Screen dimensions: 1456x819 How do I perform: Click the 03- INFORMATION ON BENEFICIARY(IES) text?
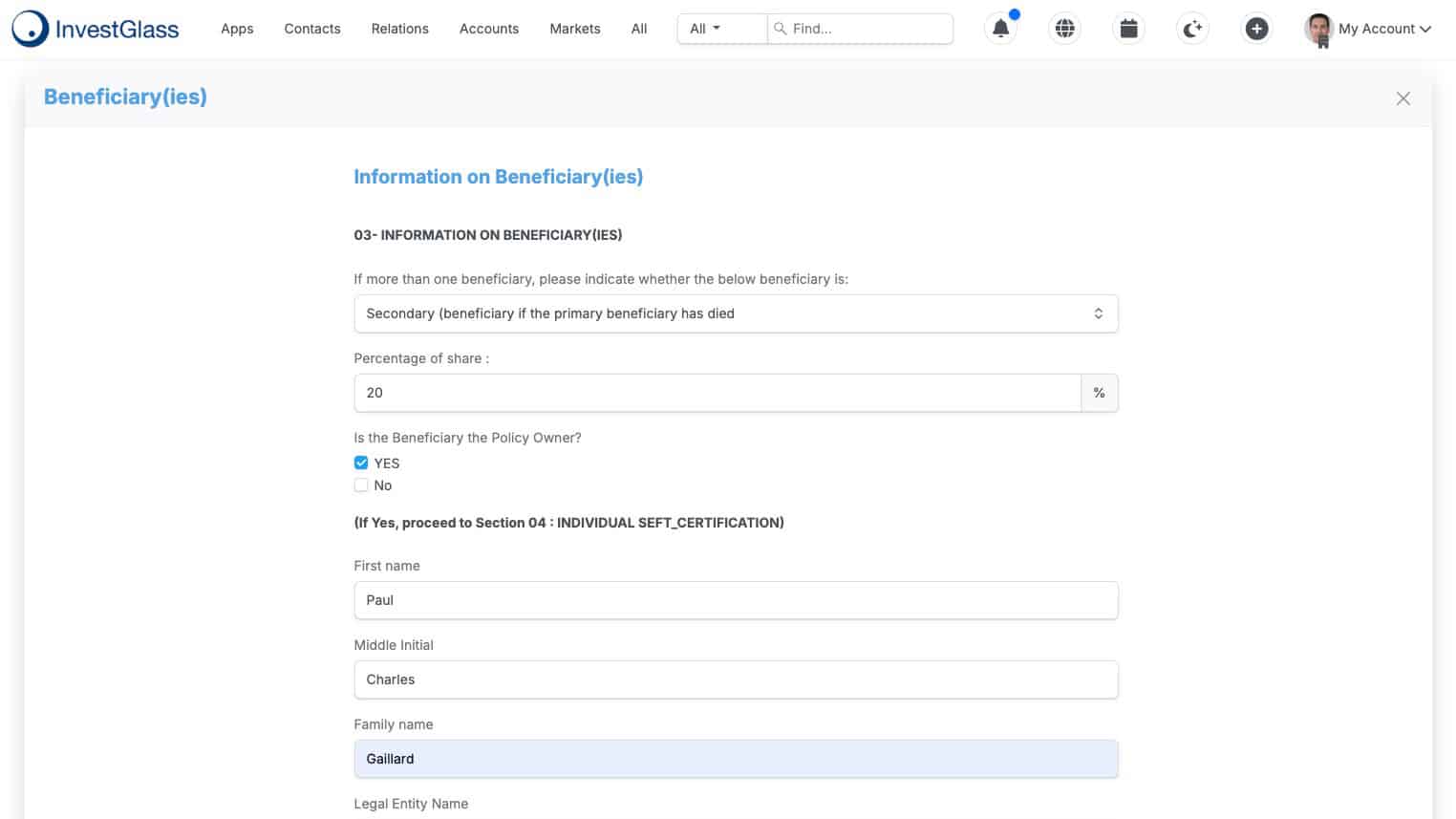click(x=487, y=235)
